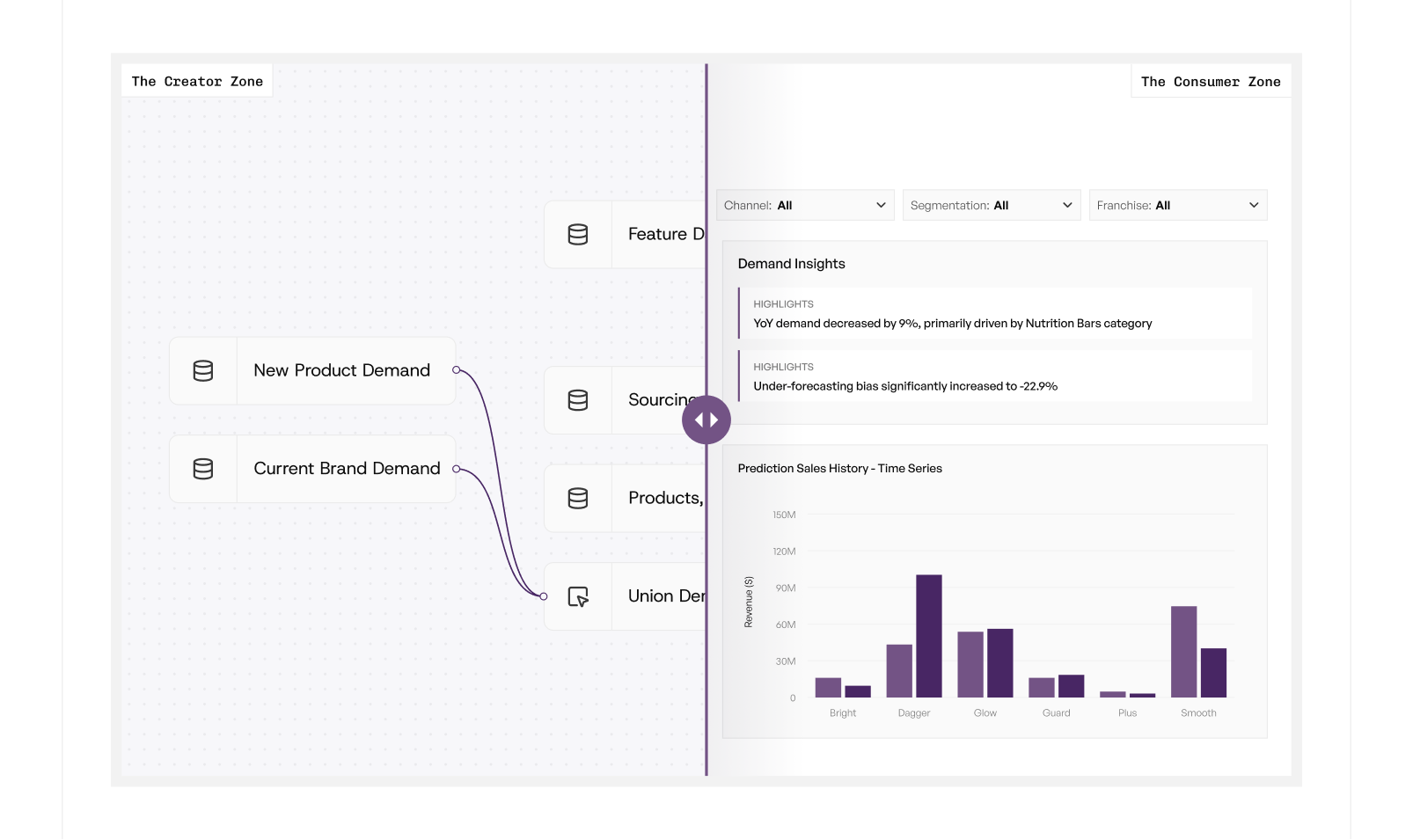Viewport: 1413px width, 840px height.
Task: Select the Union Der node label
Action: pos(666,596)
